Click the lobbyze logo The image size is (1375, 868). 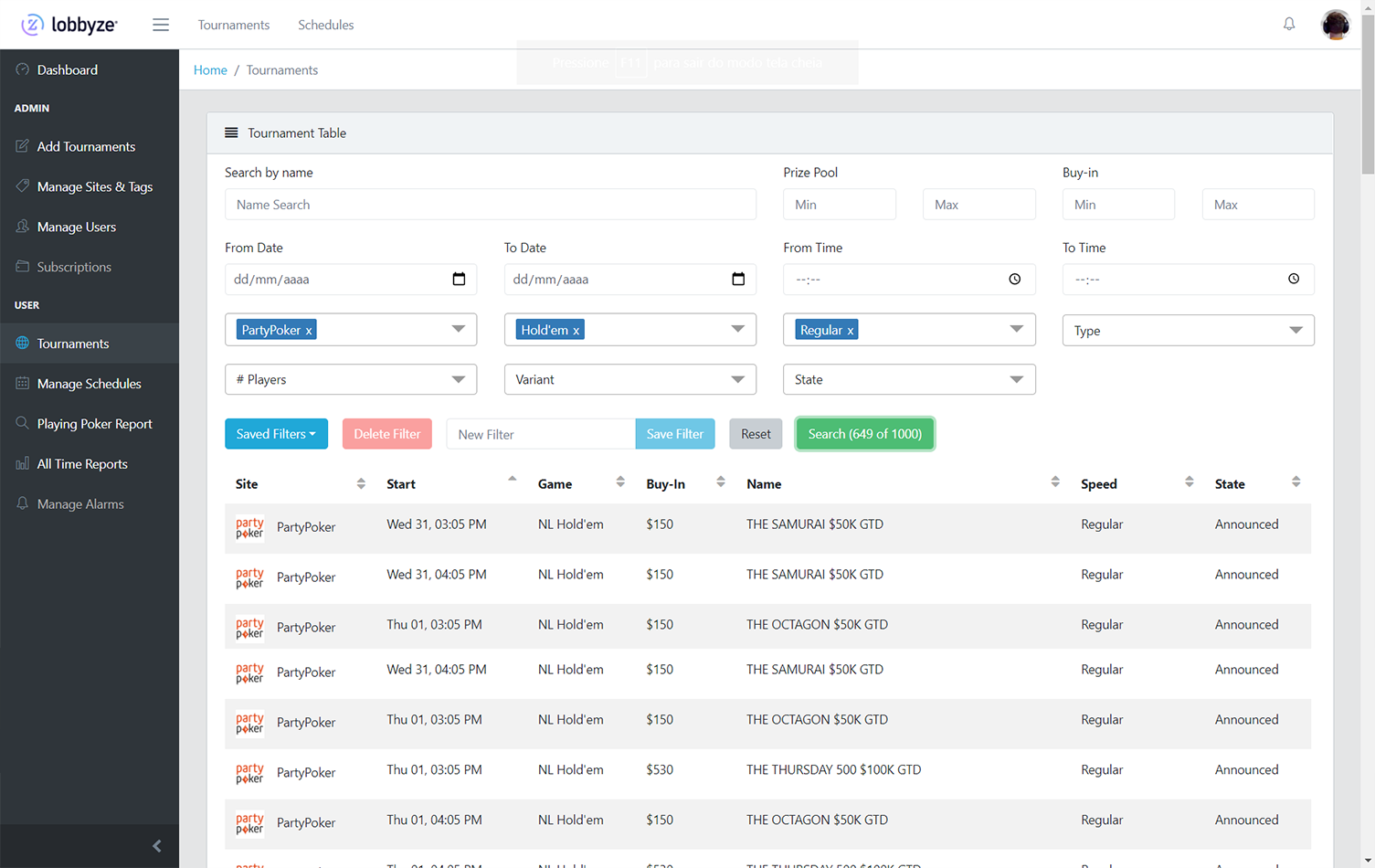point(69,25)
